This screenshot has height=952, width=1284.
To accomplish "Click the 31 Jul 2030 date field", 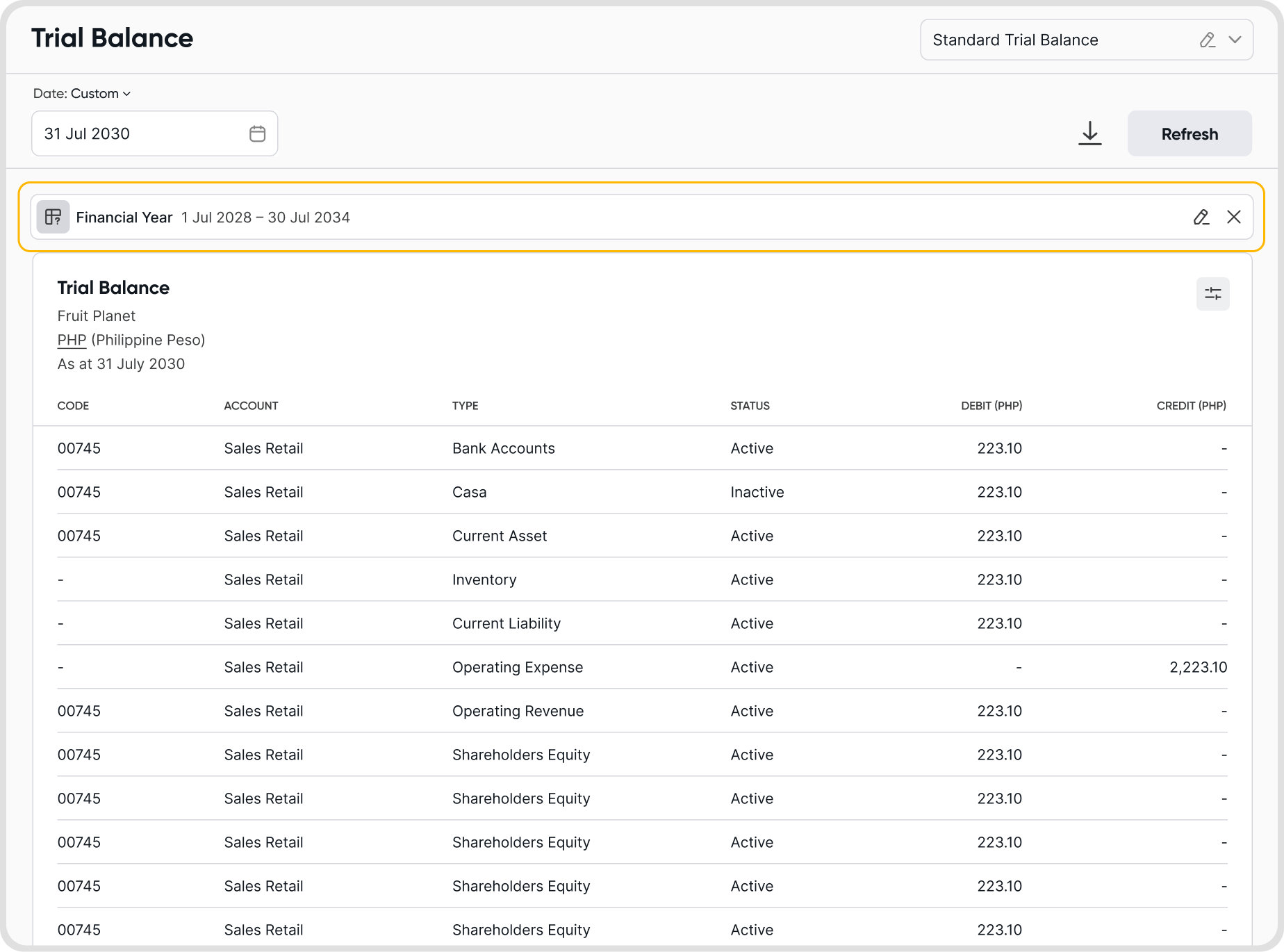I will coord(155,133).
